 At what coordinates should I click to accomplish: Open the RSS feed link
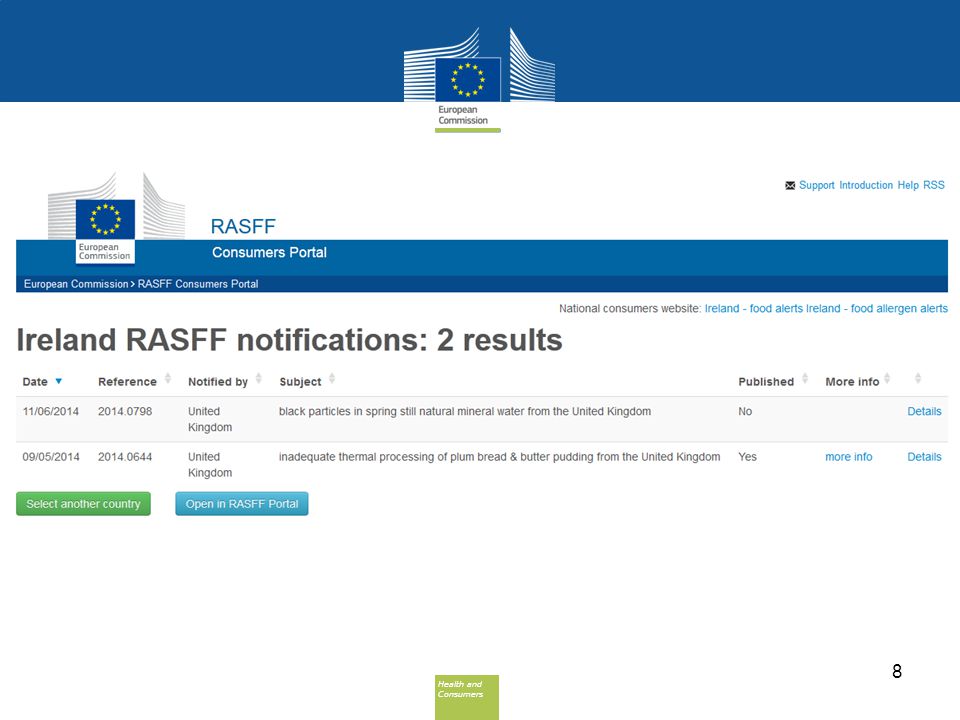[x=934, y=185]
